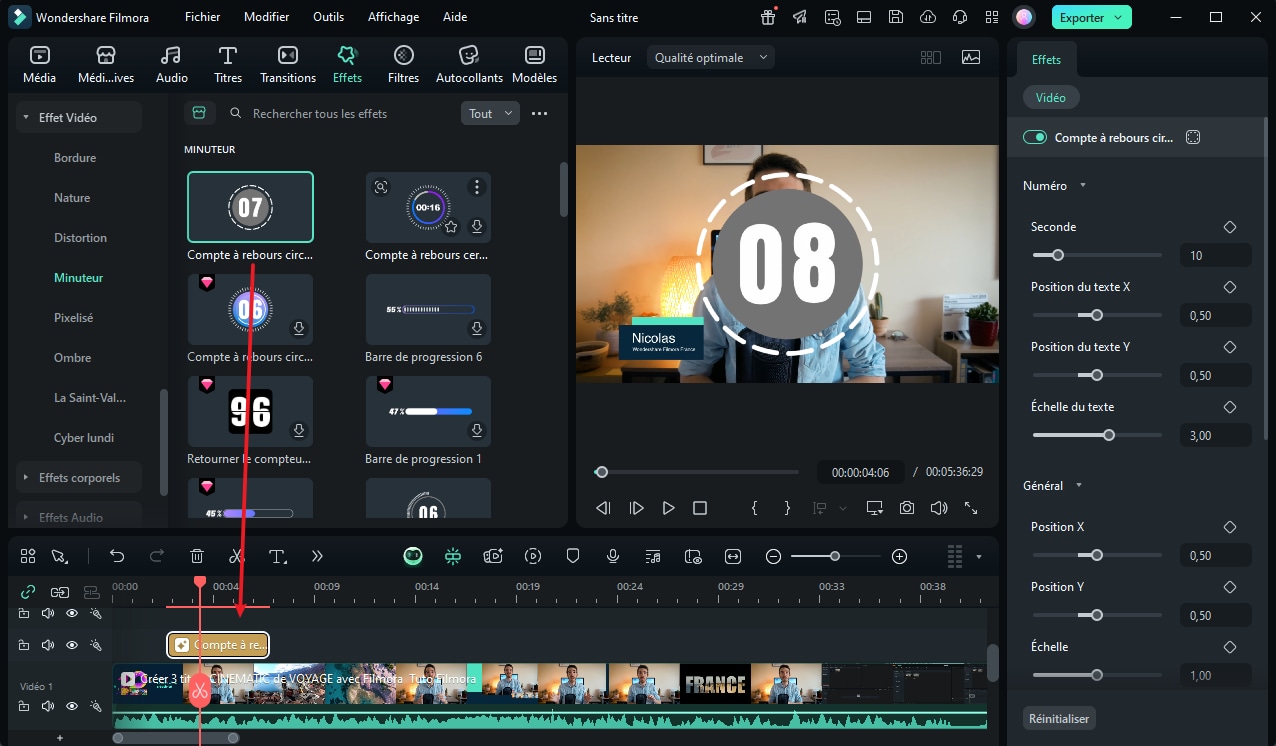1276x746 pixels.
Task: Collapse the Effet Vidéo category
Action: click(x=26, y=118)
